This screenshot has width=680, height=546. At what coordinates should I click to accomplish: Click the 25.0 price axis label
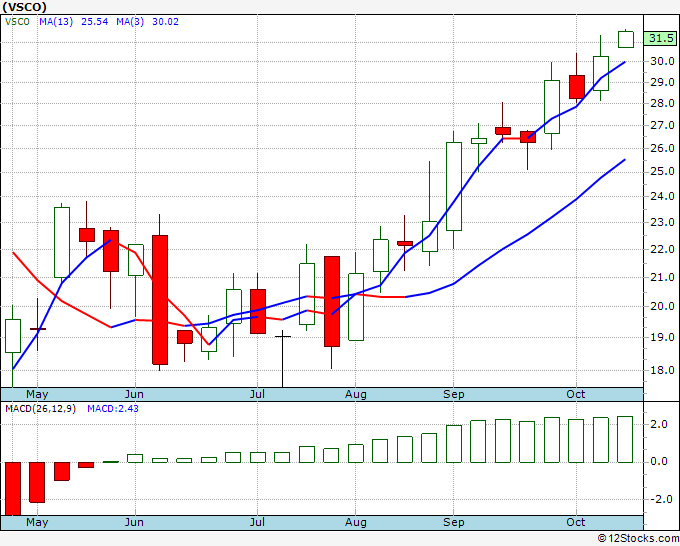662,172
